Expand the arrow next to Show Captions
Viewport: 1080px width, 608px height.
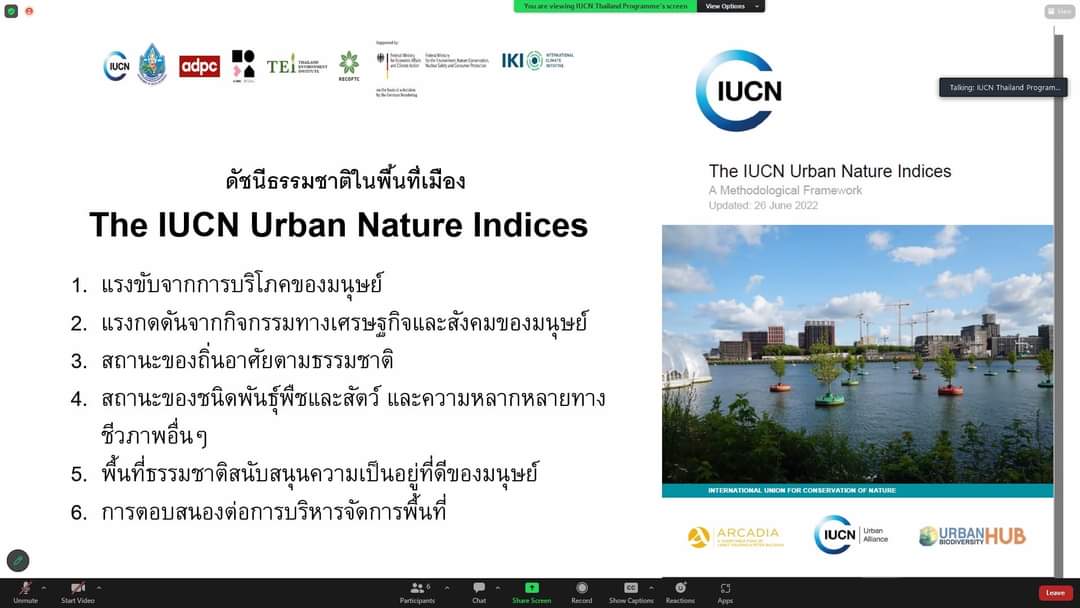[651, 588]
